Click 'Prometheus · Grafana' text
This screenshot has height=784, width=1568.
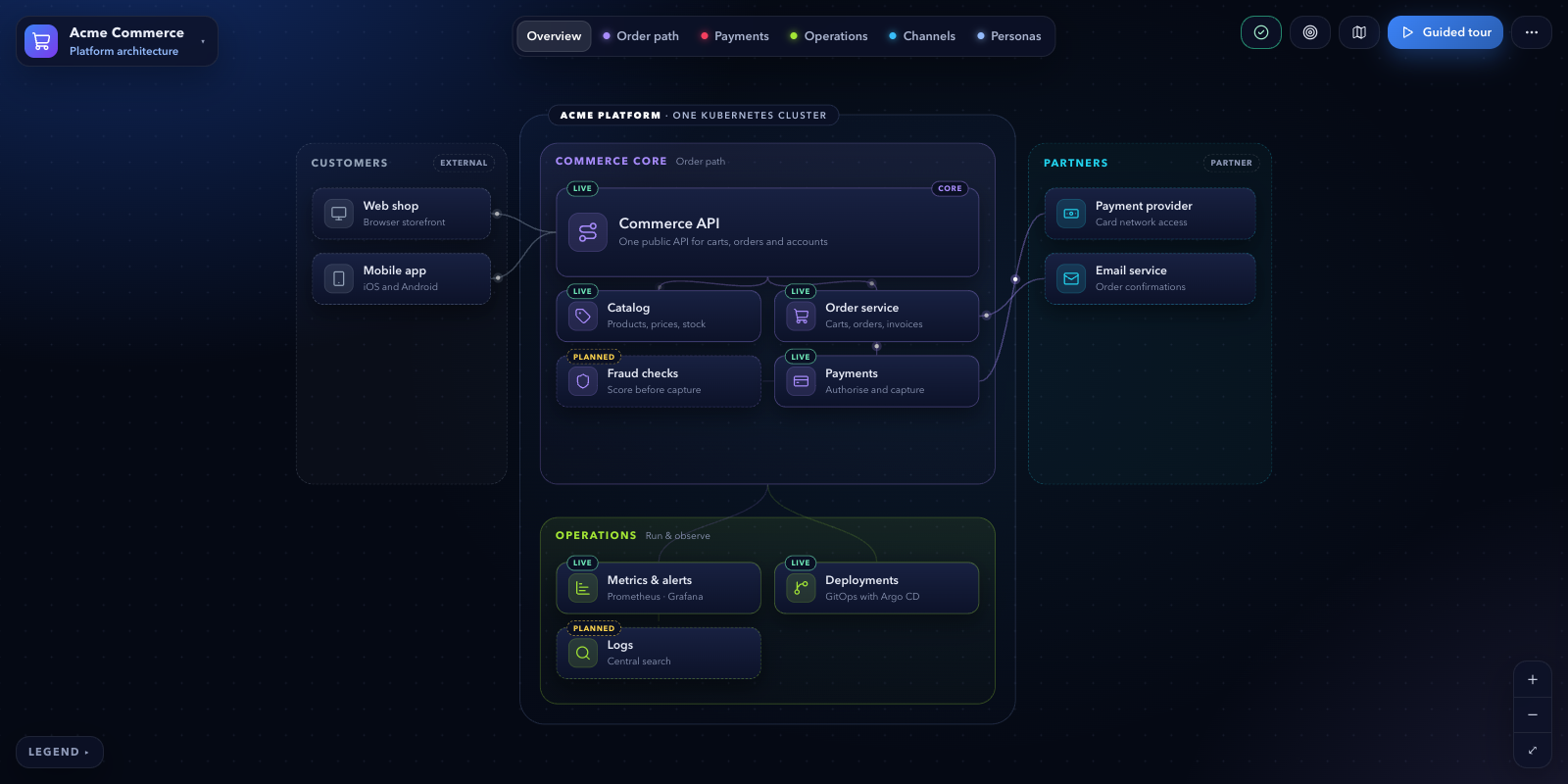[655, 597]
